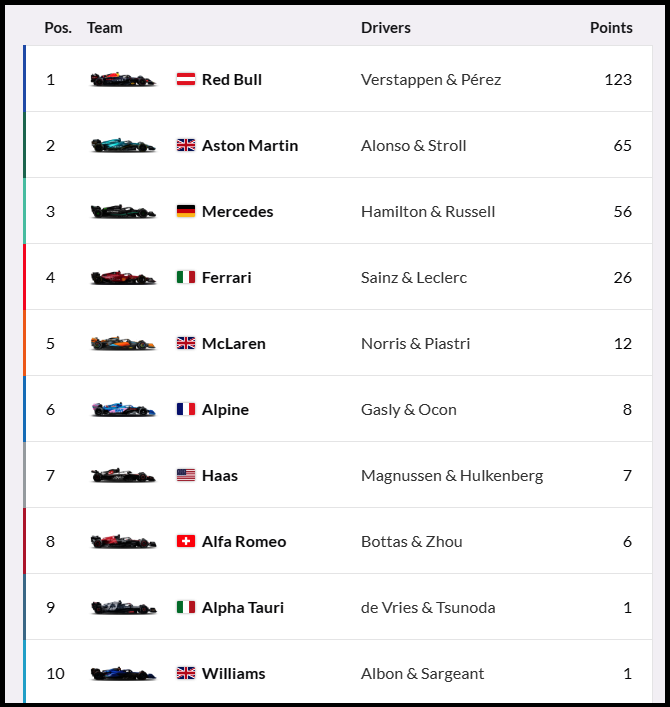Click the Pos. column header
Screen dimensions: 670x707
click(x=58, y=28)
